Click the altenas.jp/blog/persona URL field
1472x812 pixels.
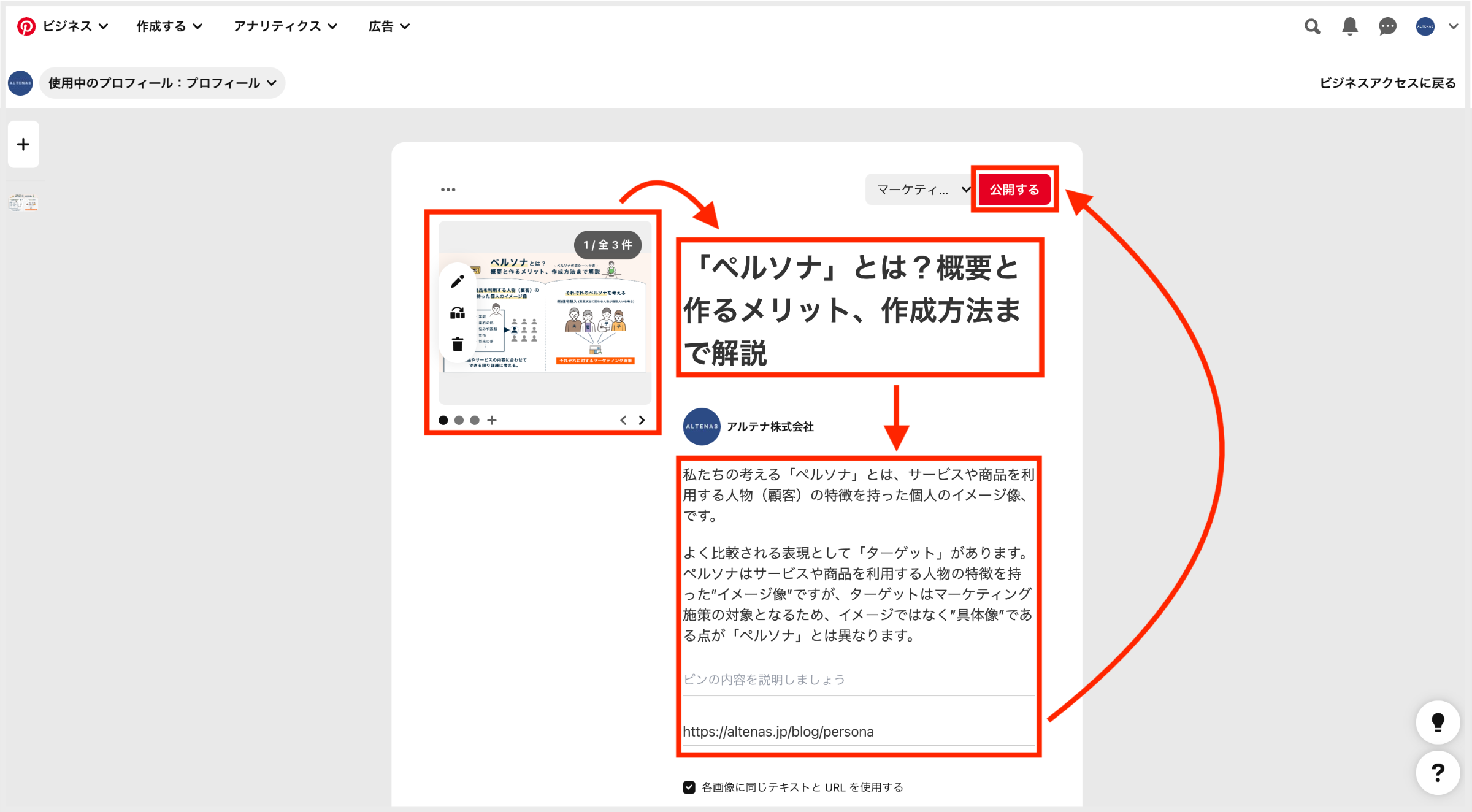coord(859,732)
